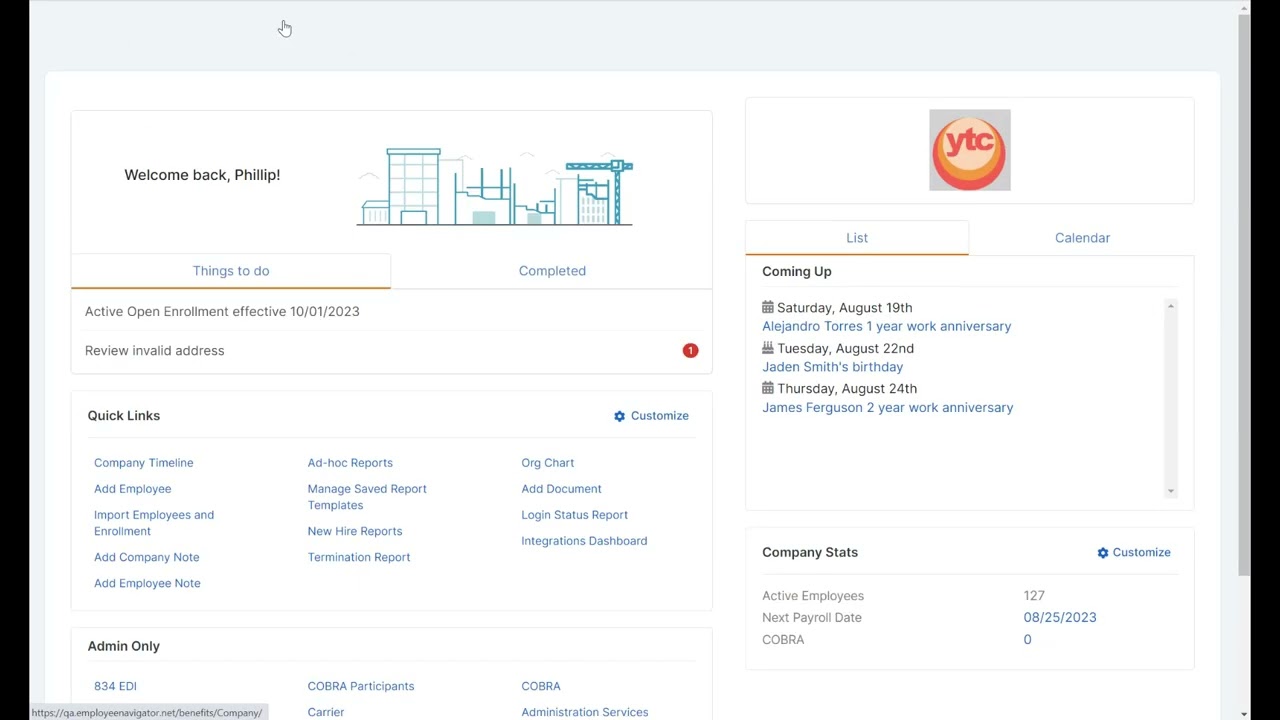The width and height of the screenshot is (1280, 720).
Task: Open the Completed tab
Action: click(552, 271)
